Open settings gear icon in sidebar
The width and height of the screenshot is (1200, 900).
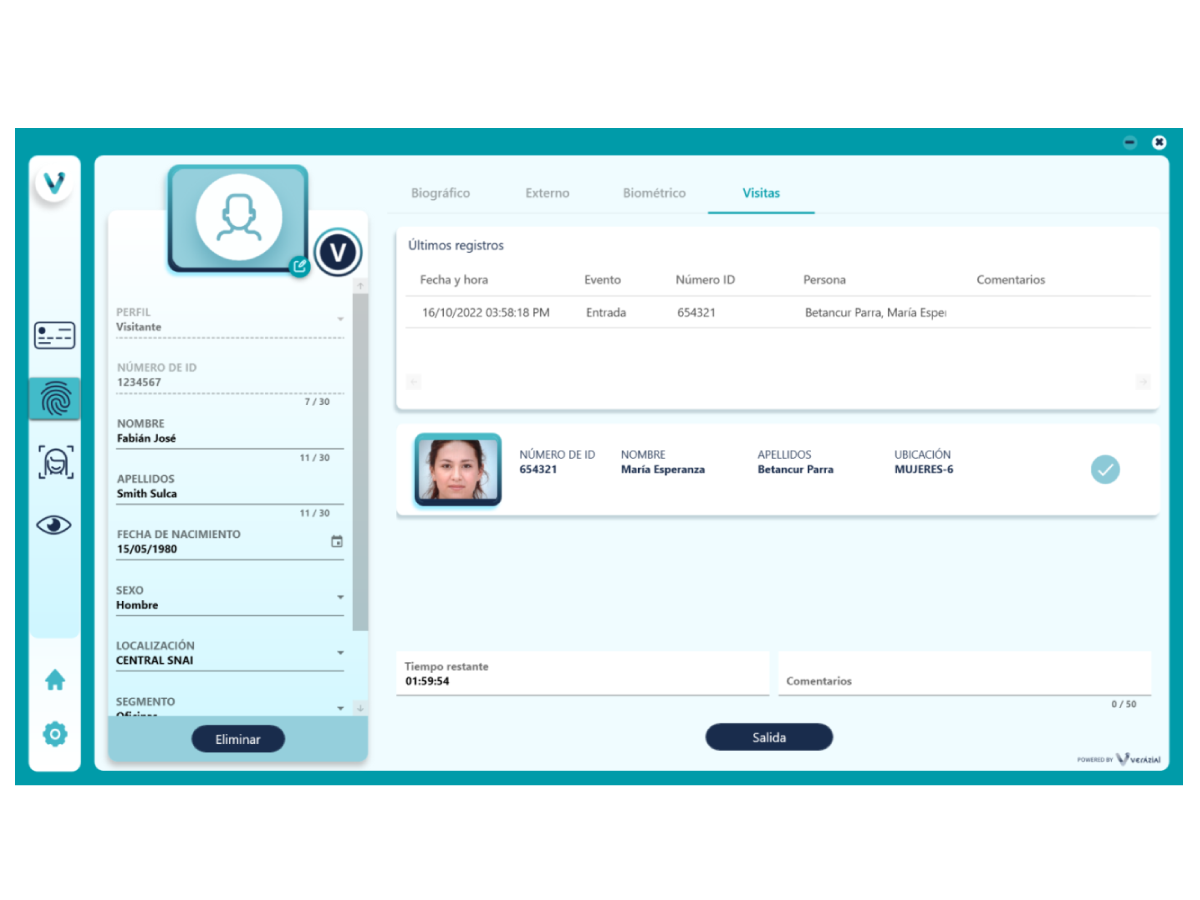coord(55,734)
